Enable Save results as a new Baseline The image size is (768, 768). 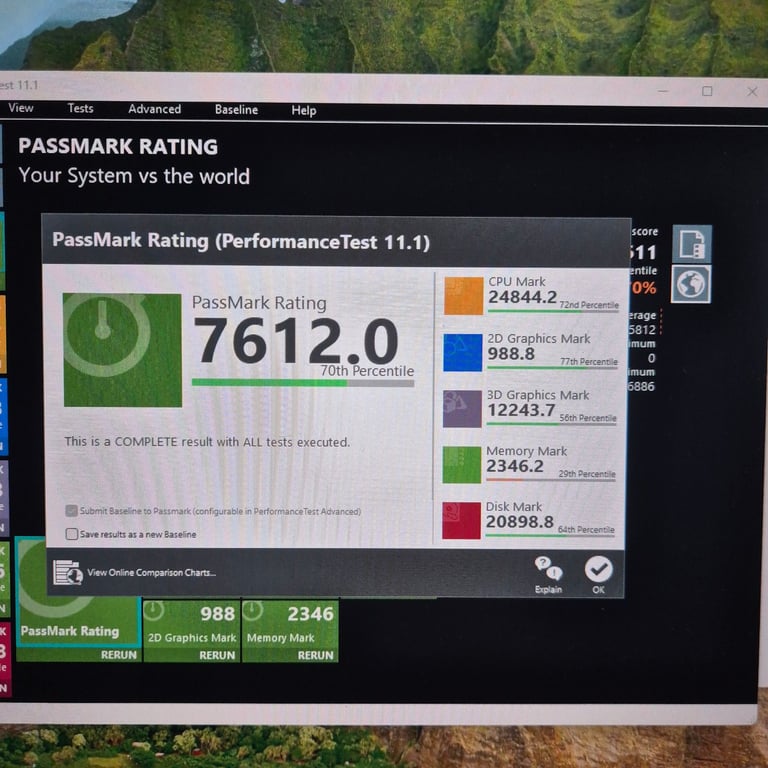[72, 534]
